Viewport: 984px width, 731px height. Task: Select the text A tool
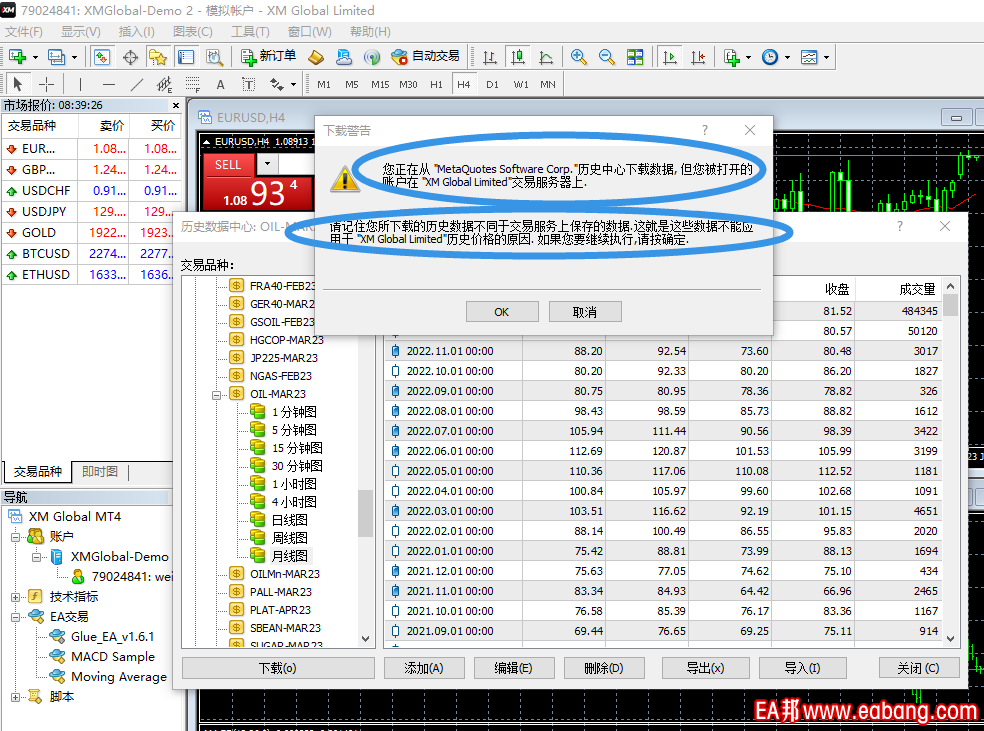point(220,84)
